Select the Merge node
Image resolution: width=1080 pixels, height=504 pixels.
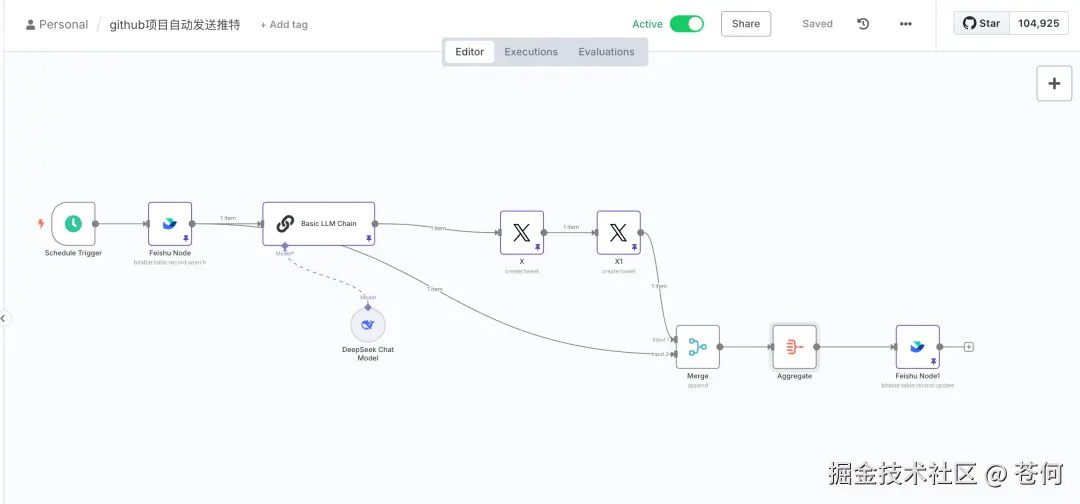pyautogui.click(x=698, y=347)
